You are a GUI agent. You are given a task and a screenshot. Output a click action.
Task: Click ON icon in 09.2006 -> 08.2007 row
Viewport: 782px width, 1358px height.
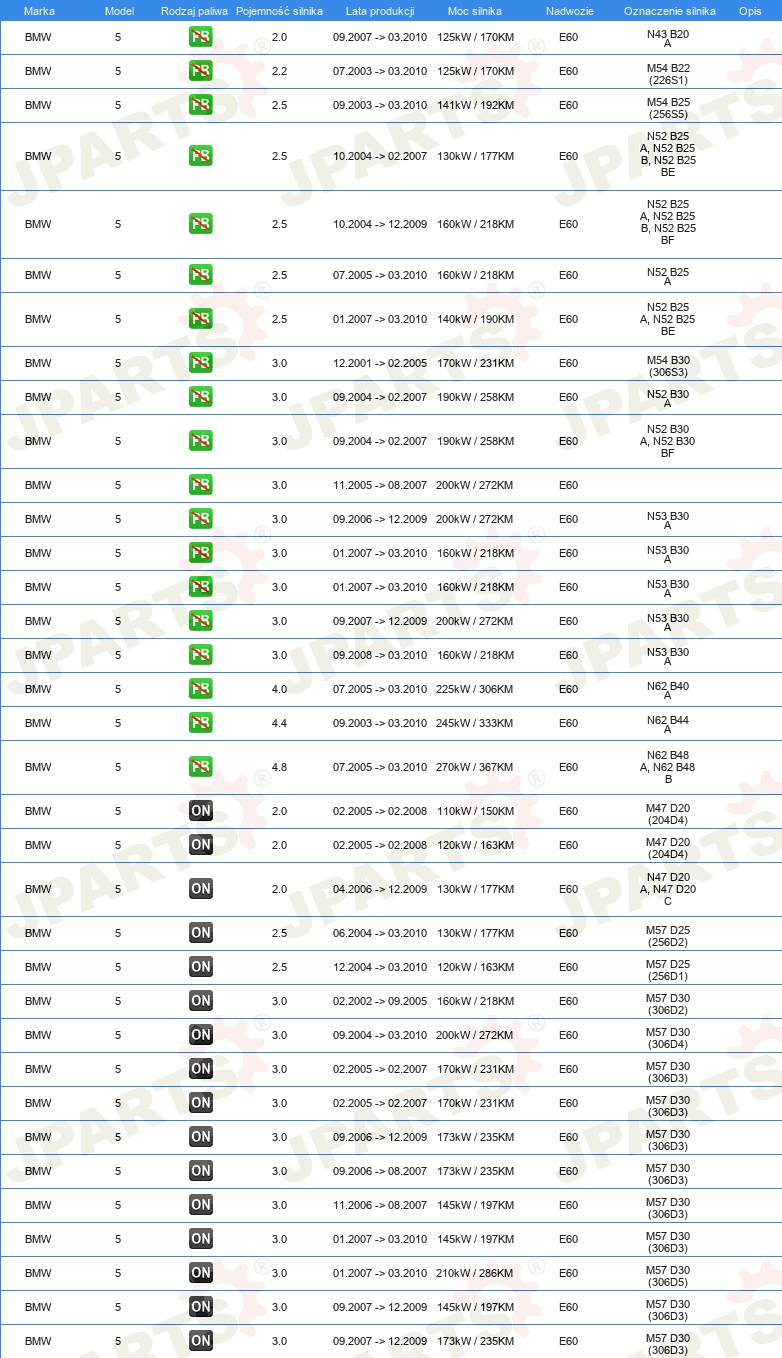point(201,1171)
